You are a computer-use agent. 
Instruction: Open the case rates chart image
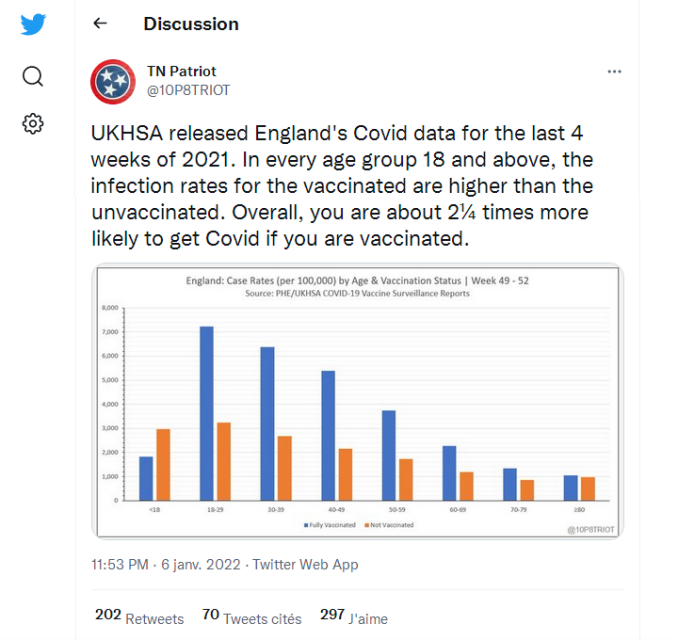click(357, 402)
